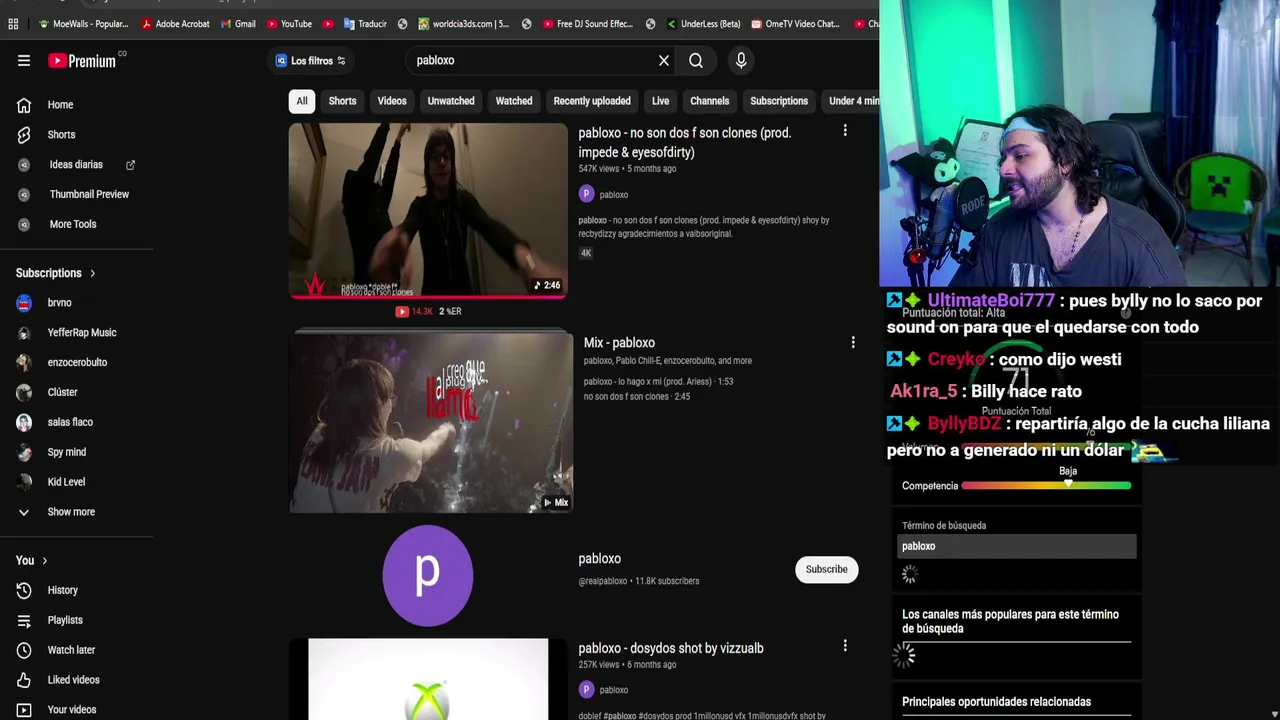Open Los filtros filter button

tap(310, 61)
